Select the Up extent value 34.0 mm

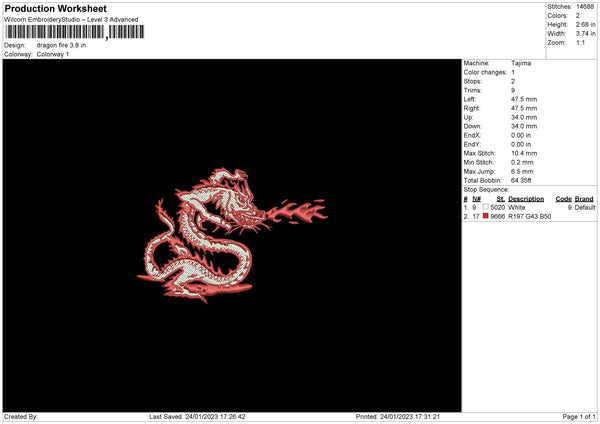click(x=524, y=117)
